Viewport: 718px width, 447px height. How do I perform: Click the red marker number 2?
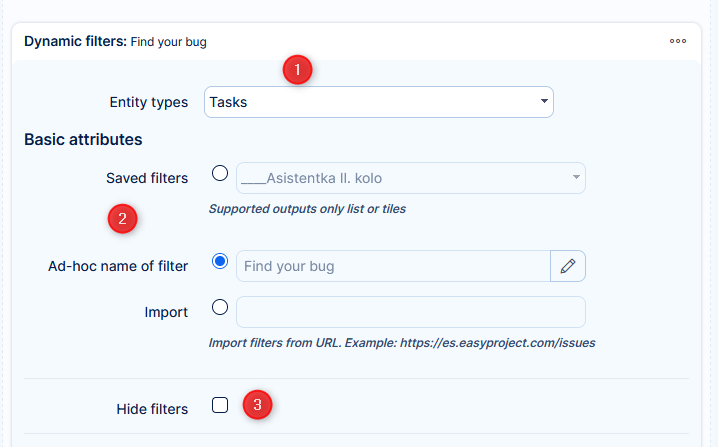click(122, 218)
